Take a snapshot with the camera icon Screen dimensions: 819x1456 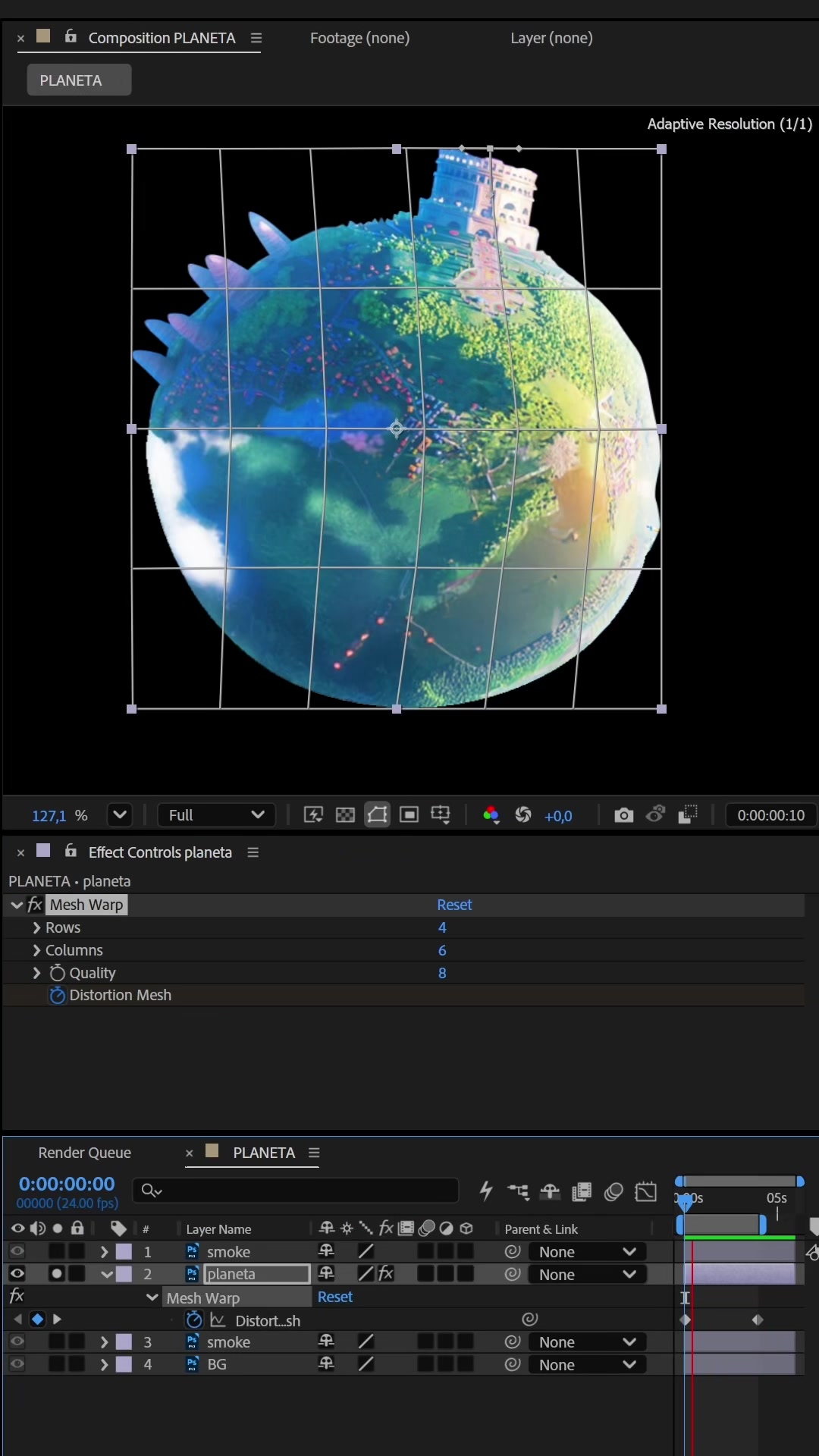(624, 815)
